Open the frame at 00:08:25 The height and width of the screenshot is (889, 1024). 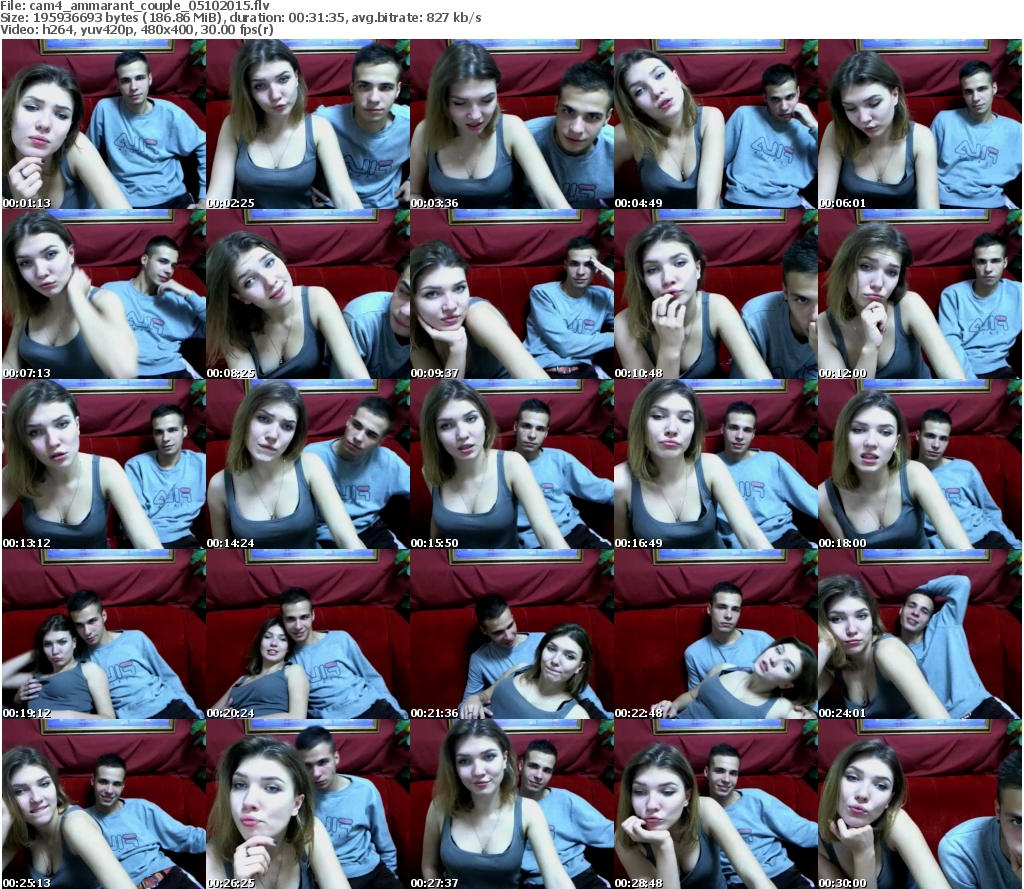(x=308, y=294)
